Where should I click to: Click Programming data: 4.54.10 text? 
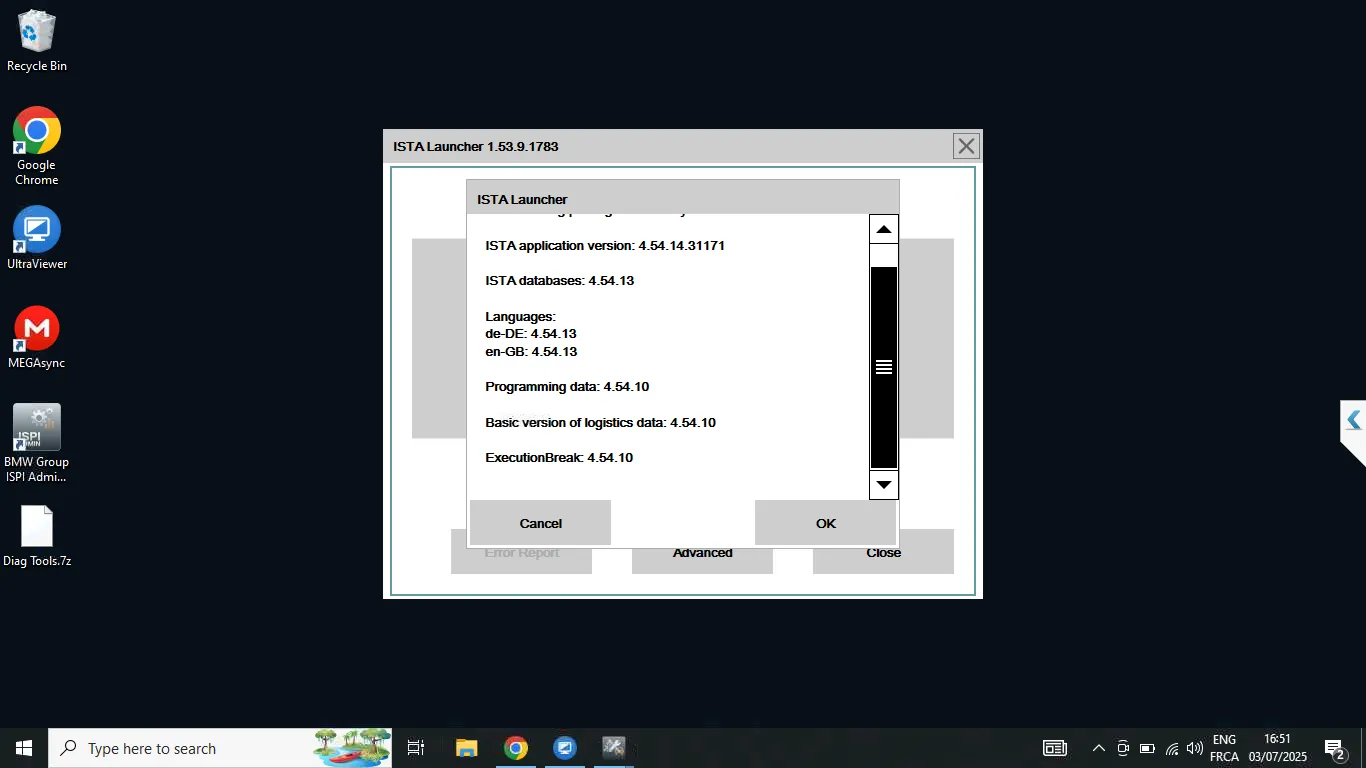click(x=567, y=387)
